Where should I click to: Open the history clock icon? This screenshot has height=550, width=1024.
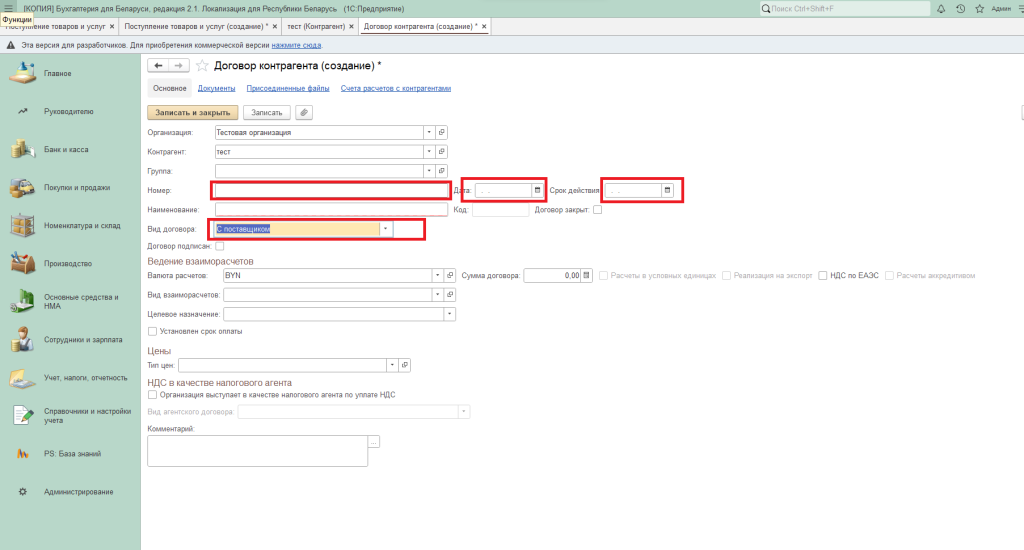[x=960, y=8]
